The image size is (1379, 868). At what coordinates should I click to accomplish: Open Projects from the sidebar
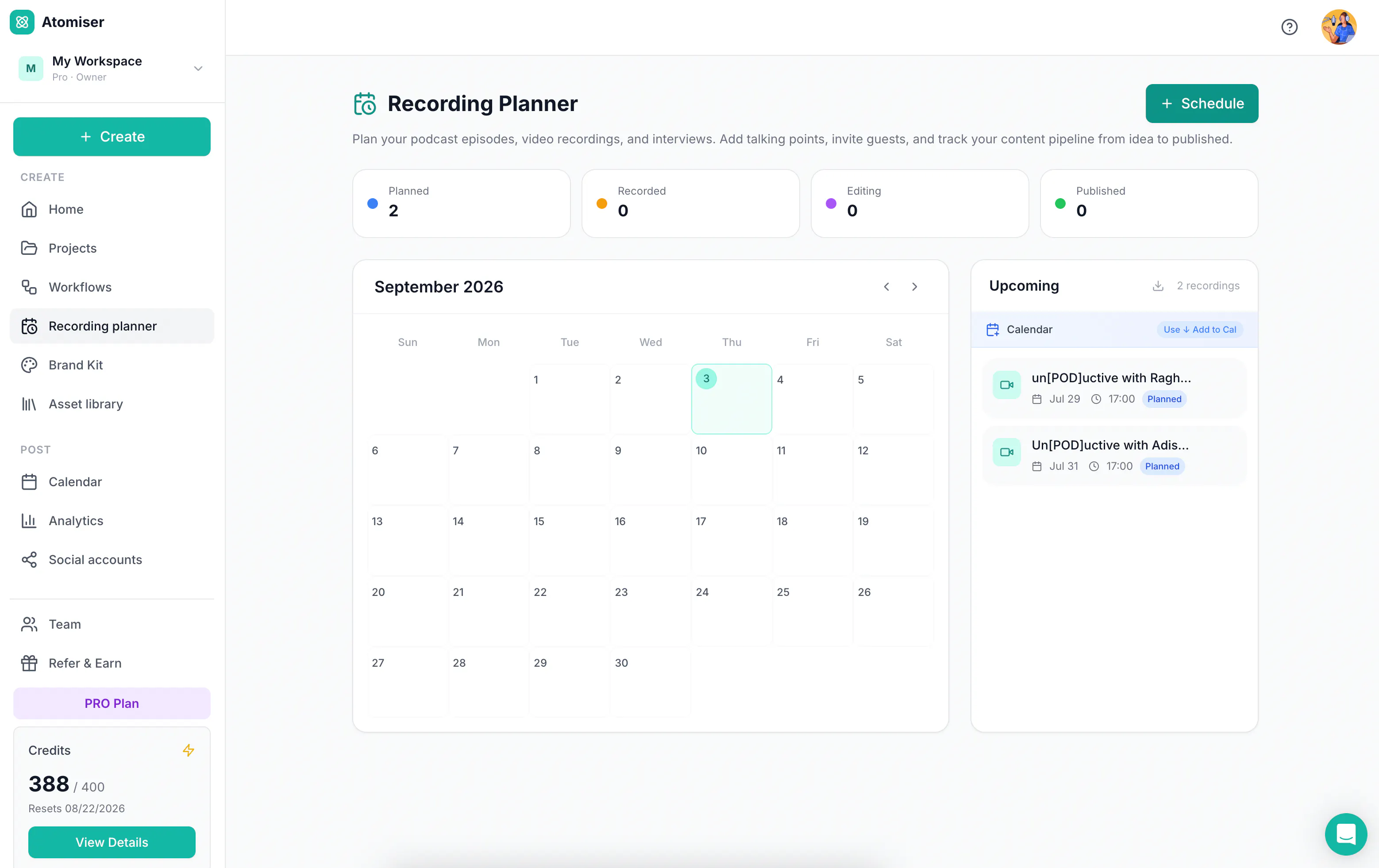112,248
